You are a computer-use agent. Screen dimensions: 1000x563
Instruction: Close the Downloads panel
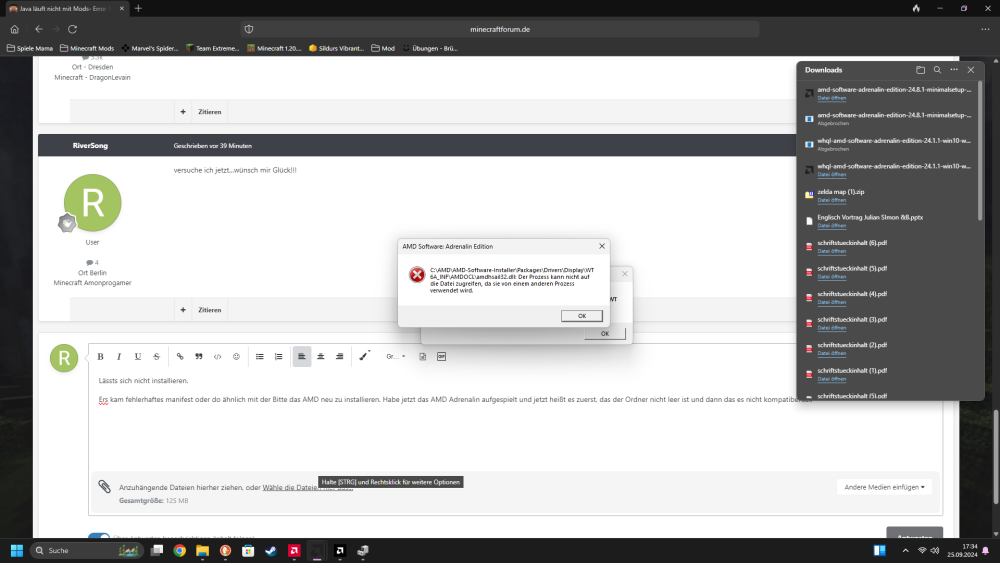coord(971,70)
